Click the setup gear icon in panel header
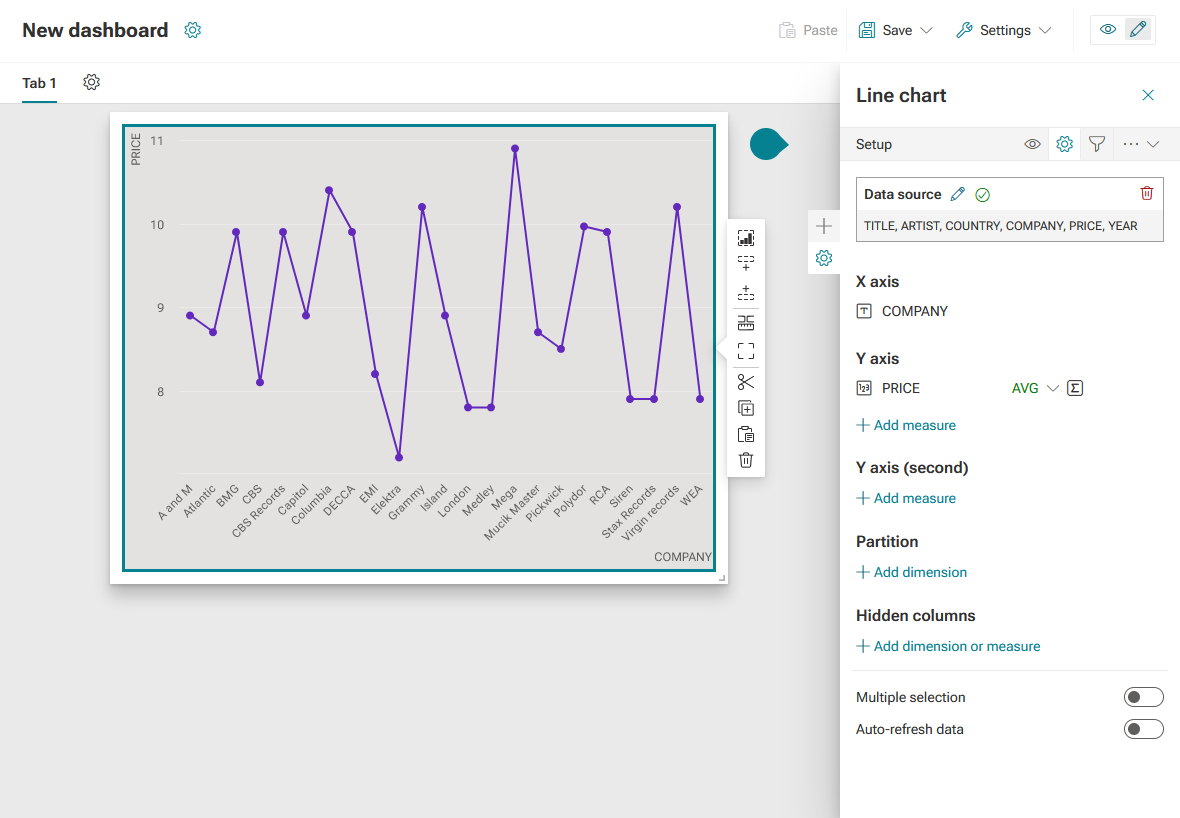The height and width of the screenshot is (818, 1180). 1064,144
